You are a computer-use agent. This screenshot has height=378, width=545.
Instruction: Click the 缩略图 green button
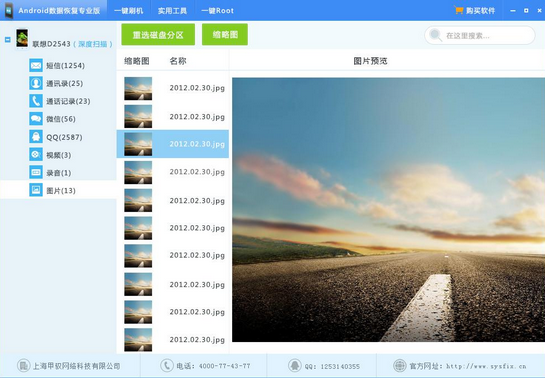coord(225,34)
